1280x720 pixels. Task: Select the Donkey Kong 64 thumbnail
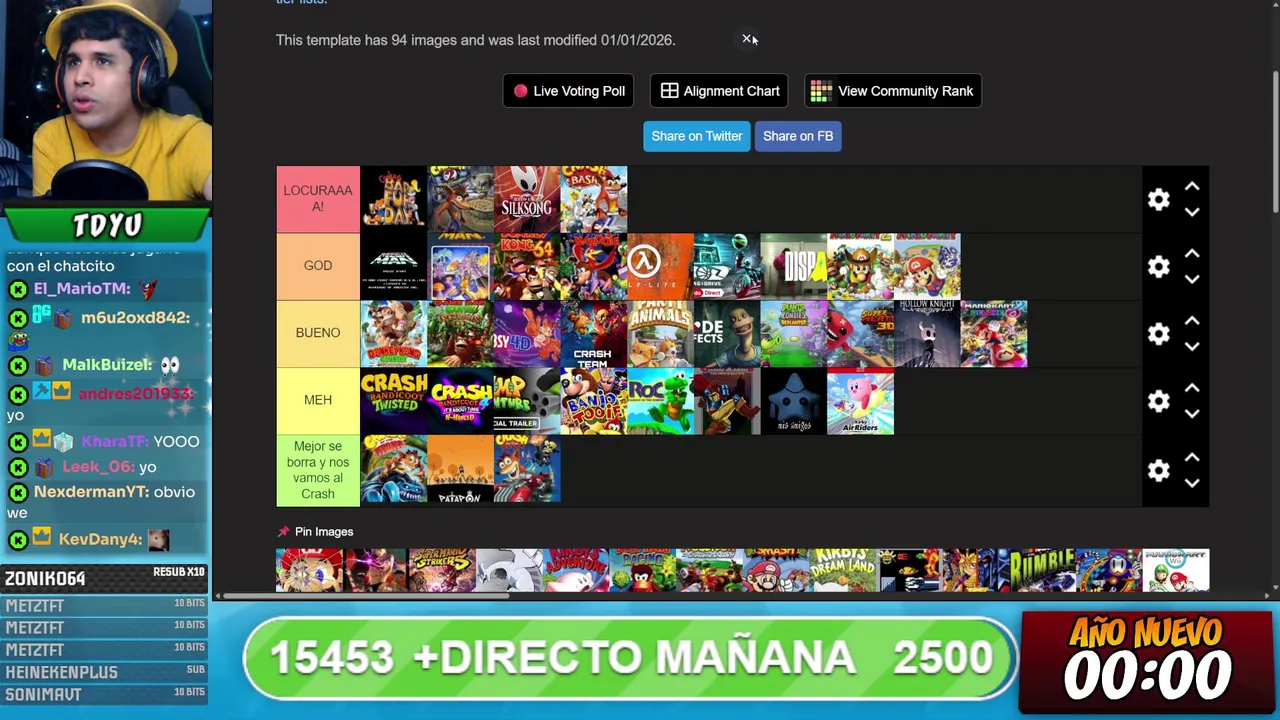(527, 266)
